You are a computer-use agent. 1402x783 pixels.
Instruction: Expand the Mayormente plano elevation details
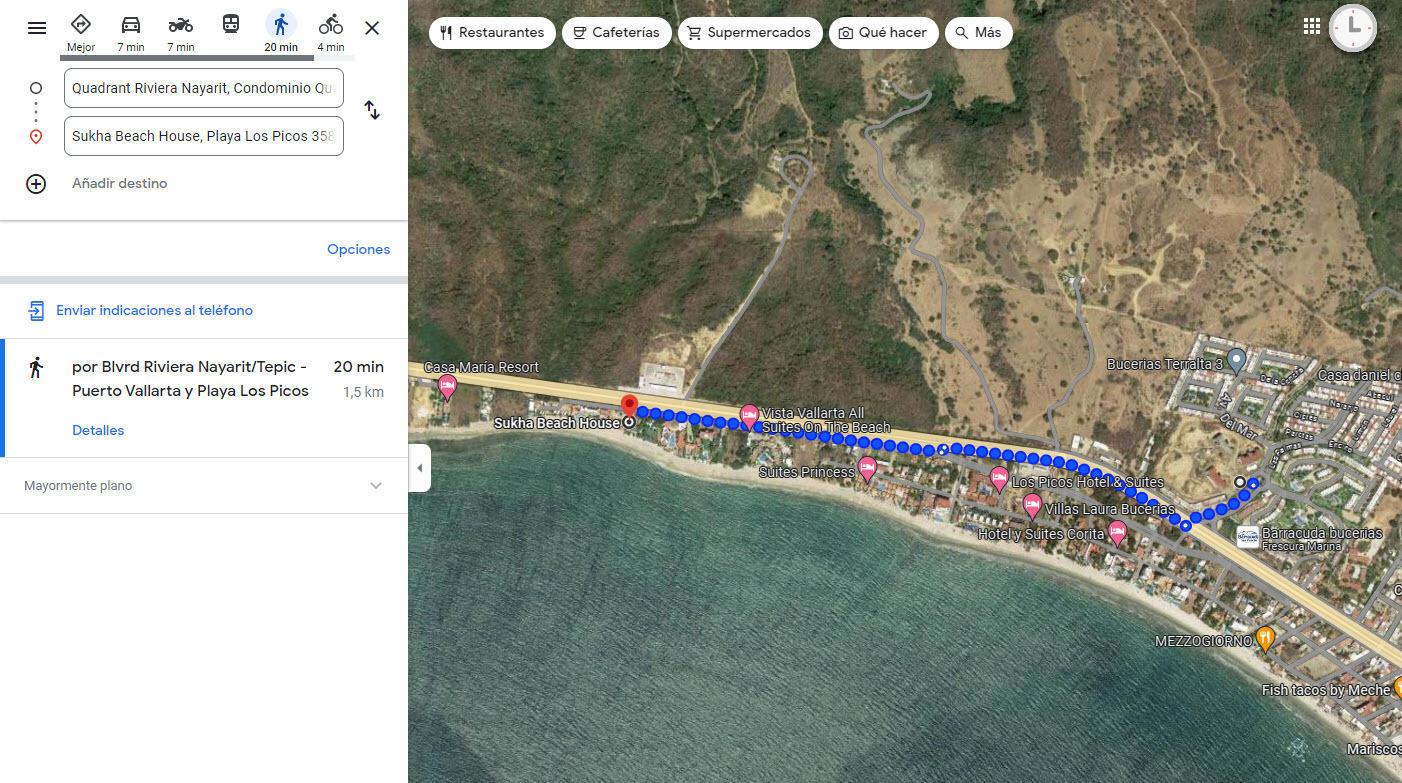[x=376, y=486]
